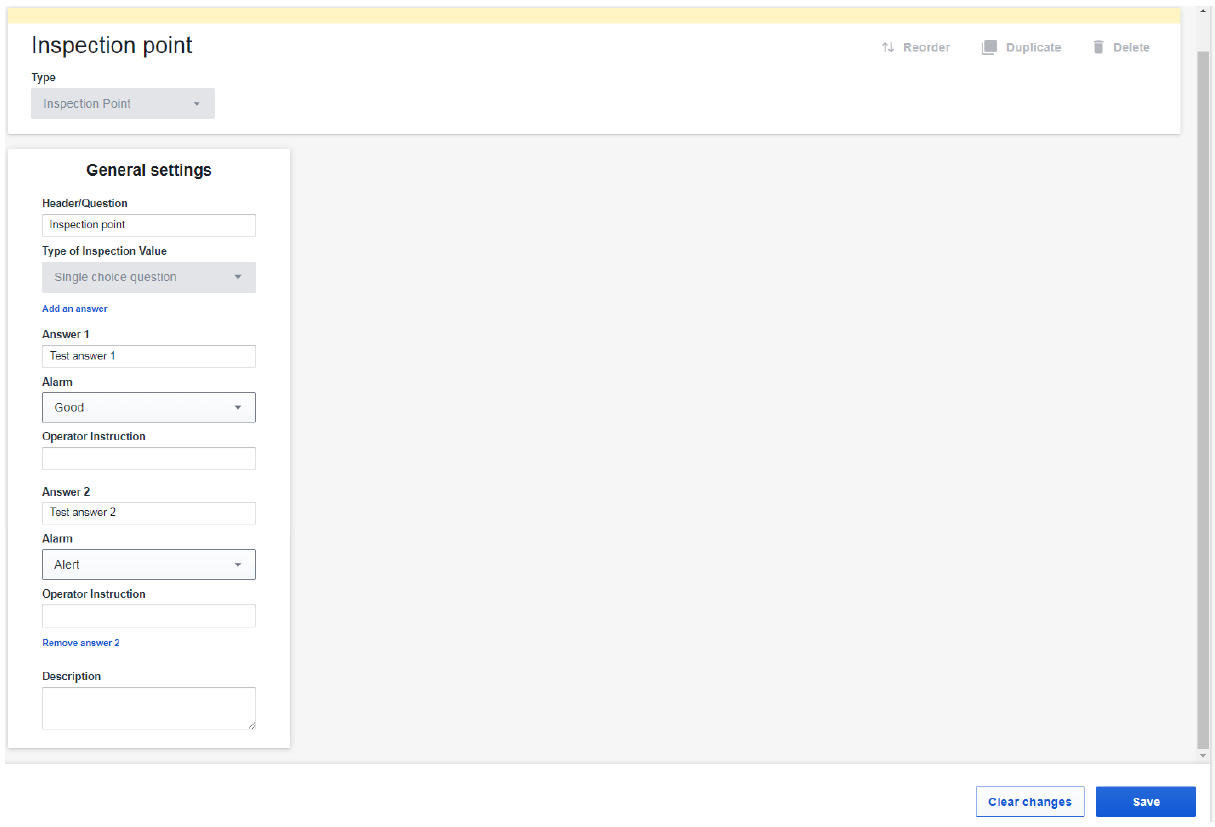1215x827 pixels.
Task: Click the Description text area
Action: (x=149, y=708)
